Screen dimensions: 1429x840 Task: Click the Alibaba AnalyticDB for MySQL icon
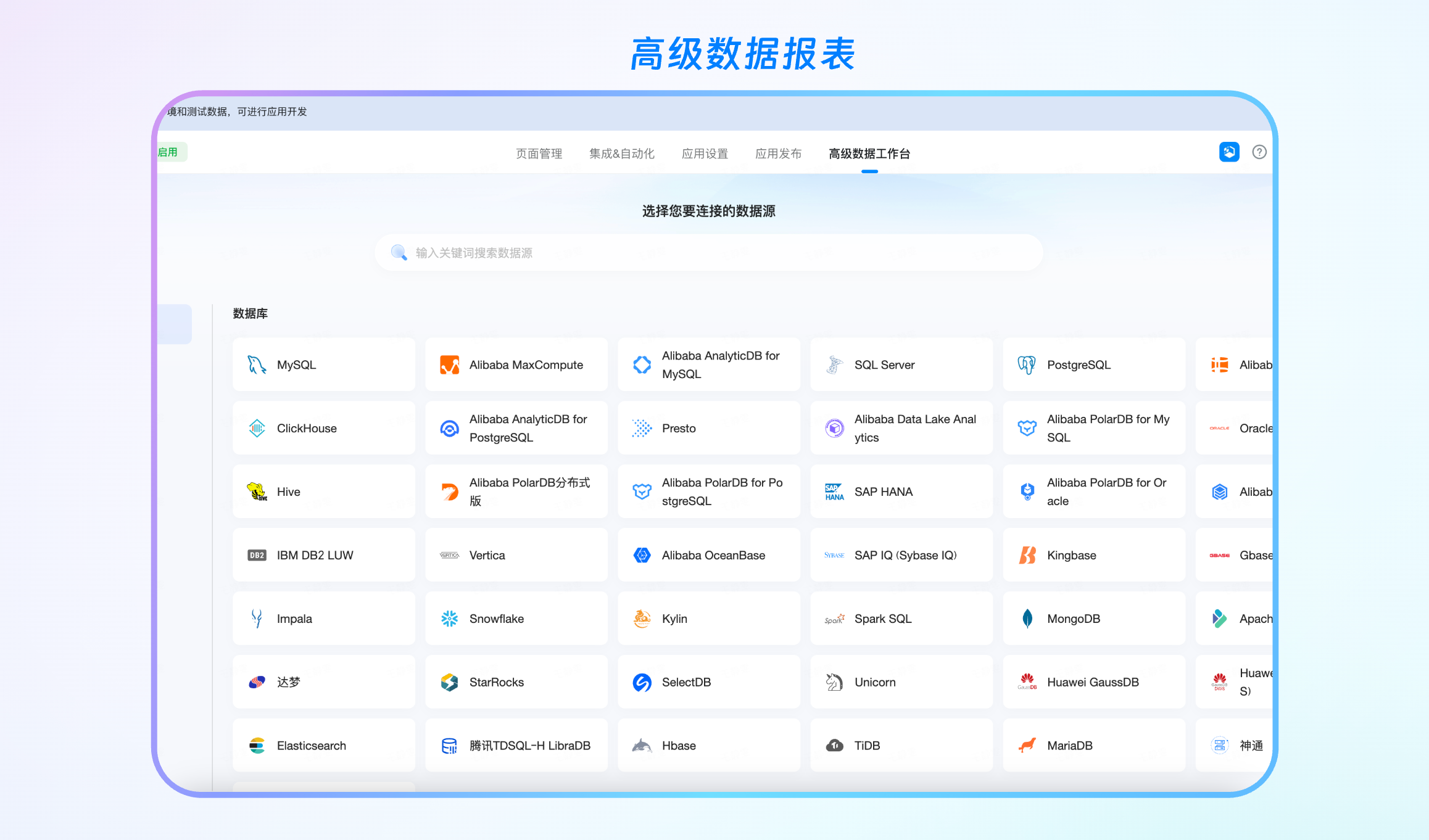click(x=642, y=364)
